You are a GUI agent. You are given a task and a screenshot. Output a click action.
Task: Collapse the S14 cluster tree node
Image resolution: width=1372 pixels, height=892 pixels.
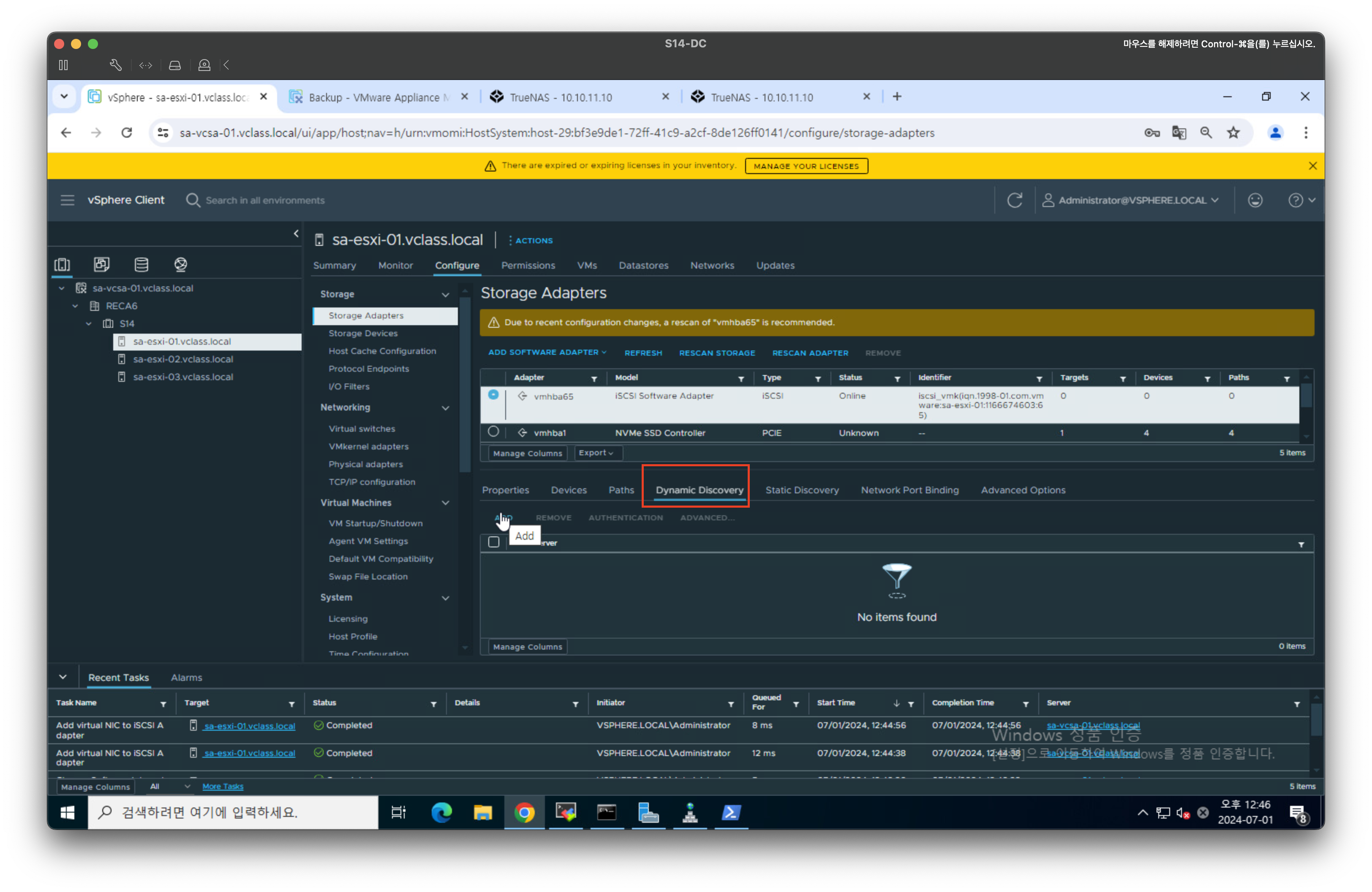[89, 324]
